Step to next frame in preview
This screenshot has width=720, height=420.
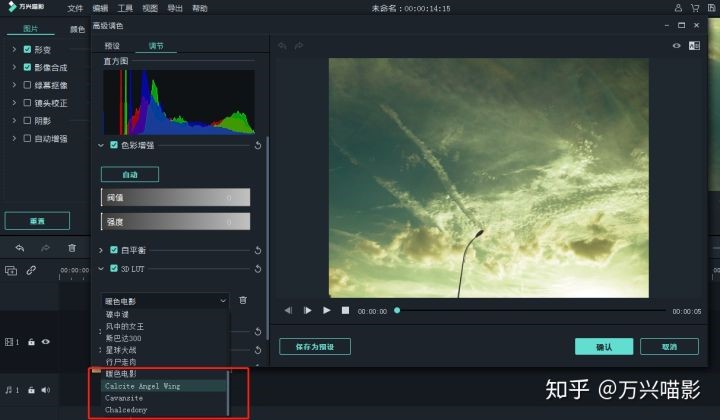[x=307, y=311]
